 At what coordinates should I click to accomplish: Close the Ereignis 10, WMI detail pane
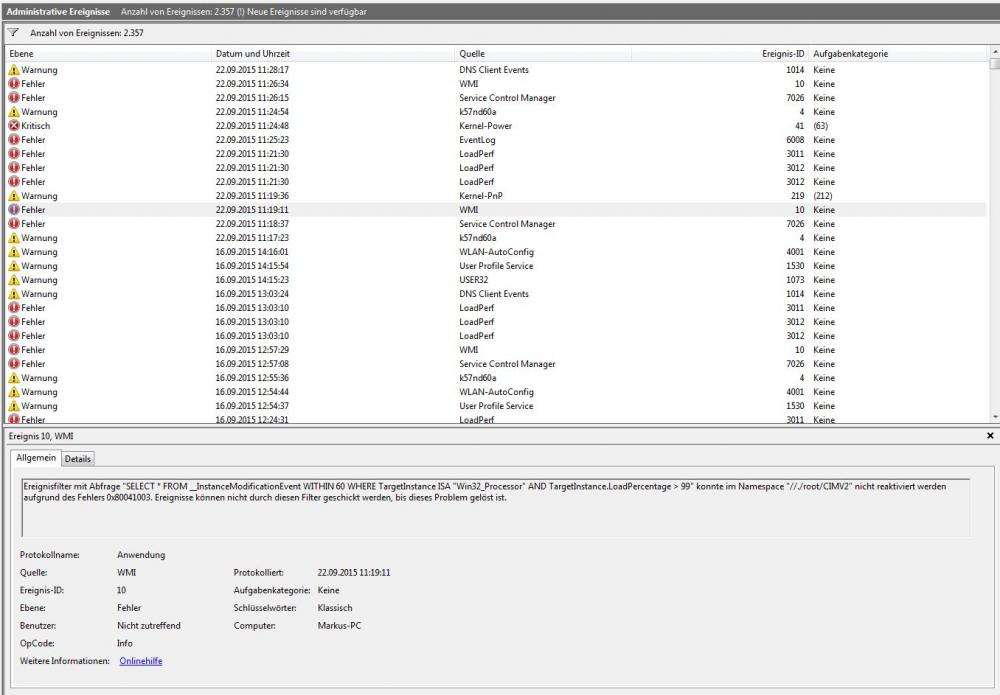click(x=990, y=436)
